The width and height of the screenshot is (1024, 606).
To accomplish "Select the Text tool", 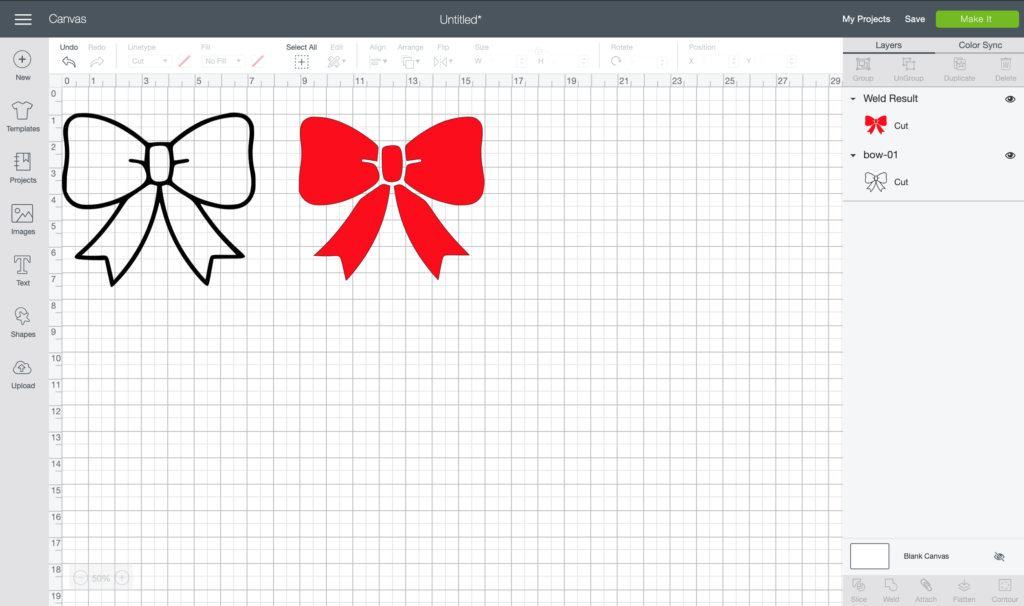I will pyautogui.click(x=22, y=271).
